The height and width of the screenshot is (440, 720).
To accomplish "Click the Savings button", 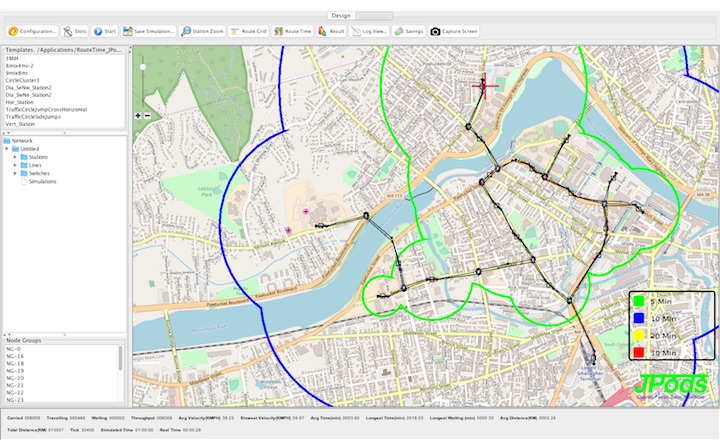I will 409,31.
